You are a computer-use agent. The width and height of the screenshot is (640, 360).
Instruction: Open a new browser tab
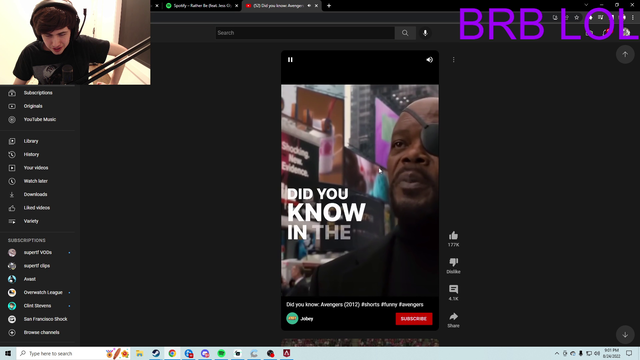329,6
